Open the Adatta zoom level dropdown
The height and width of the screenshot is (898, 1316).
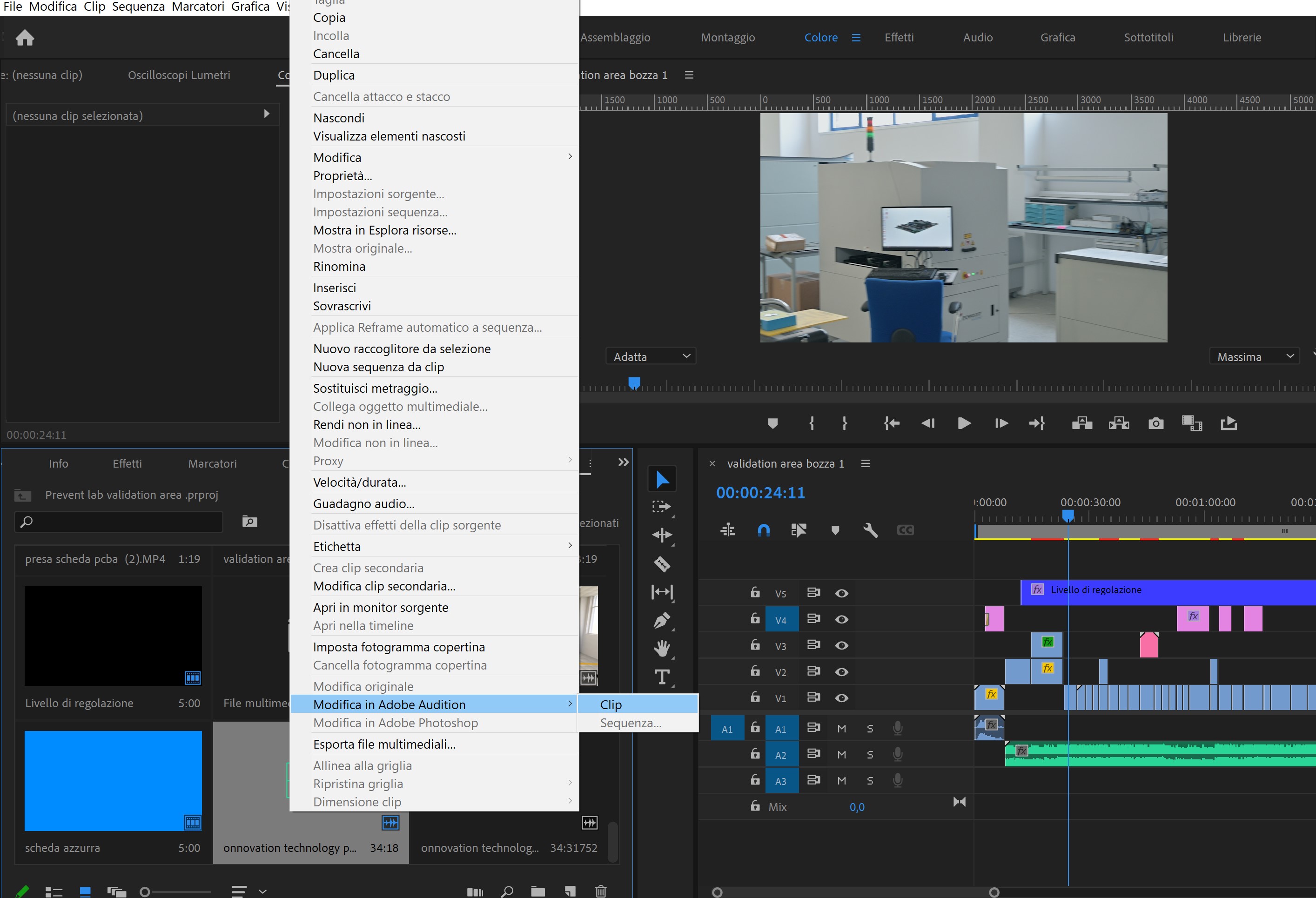(650, 355)
